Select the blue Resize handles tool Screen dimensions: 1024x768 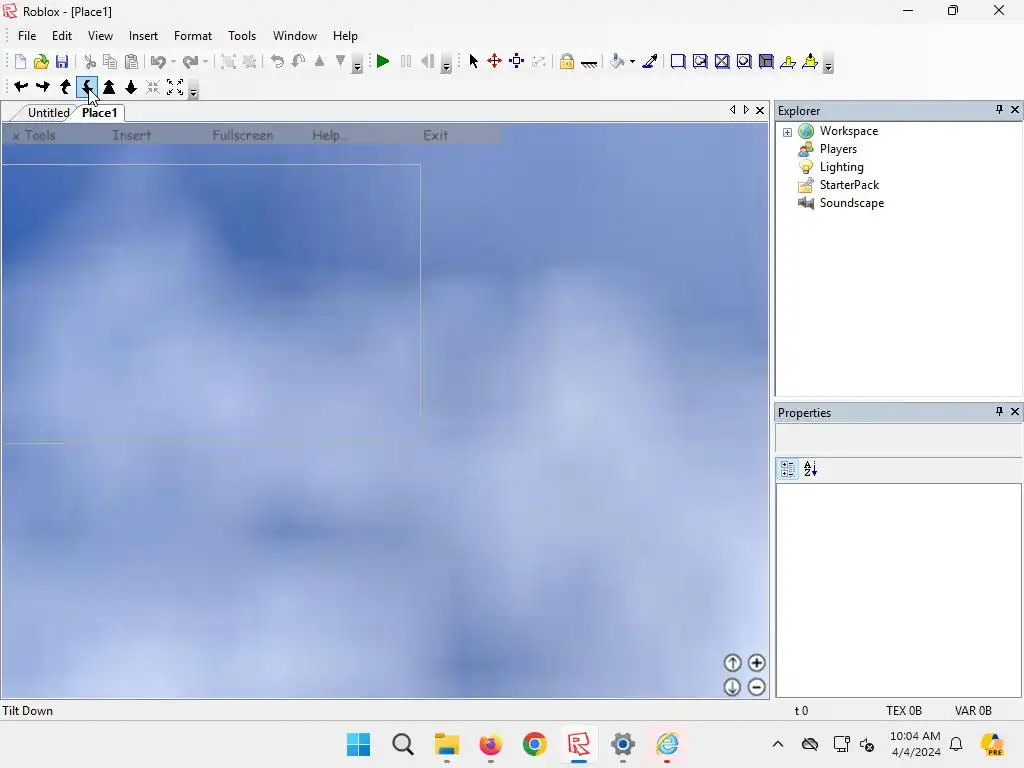(x=517, y=61)
